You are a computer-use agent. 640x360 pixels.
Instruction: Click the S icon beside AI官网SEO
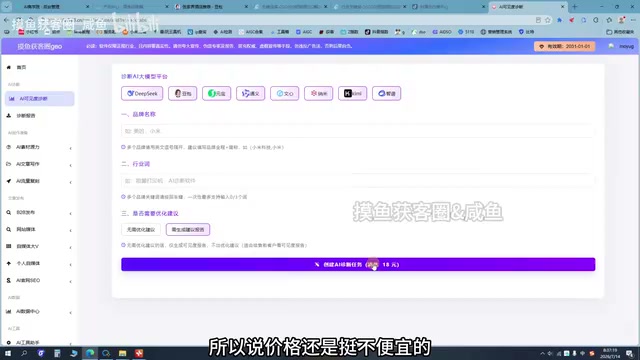click(x=9, y=280)
